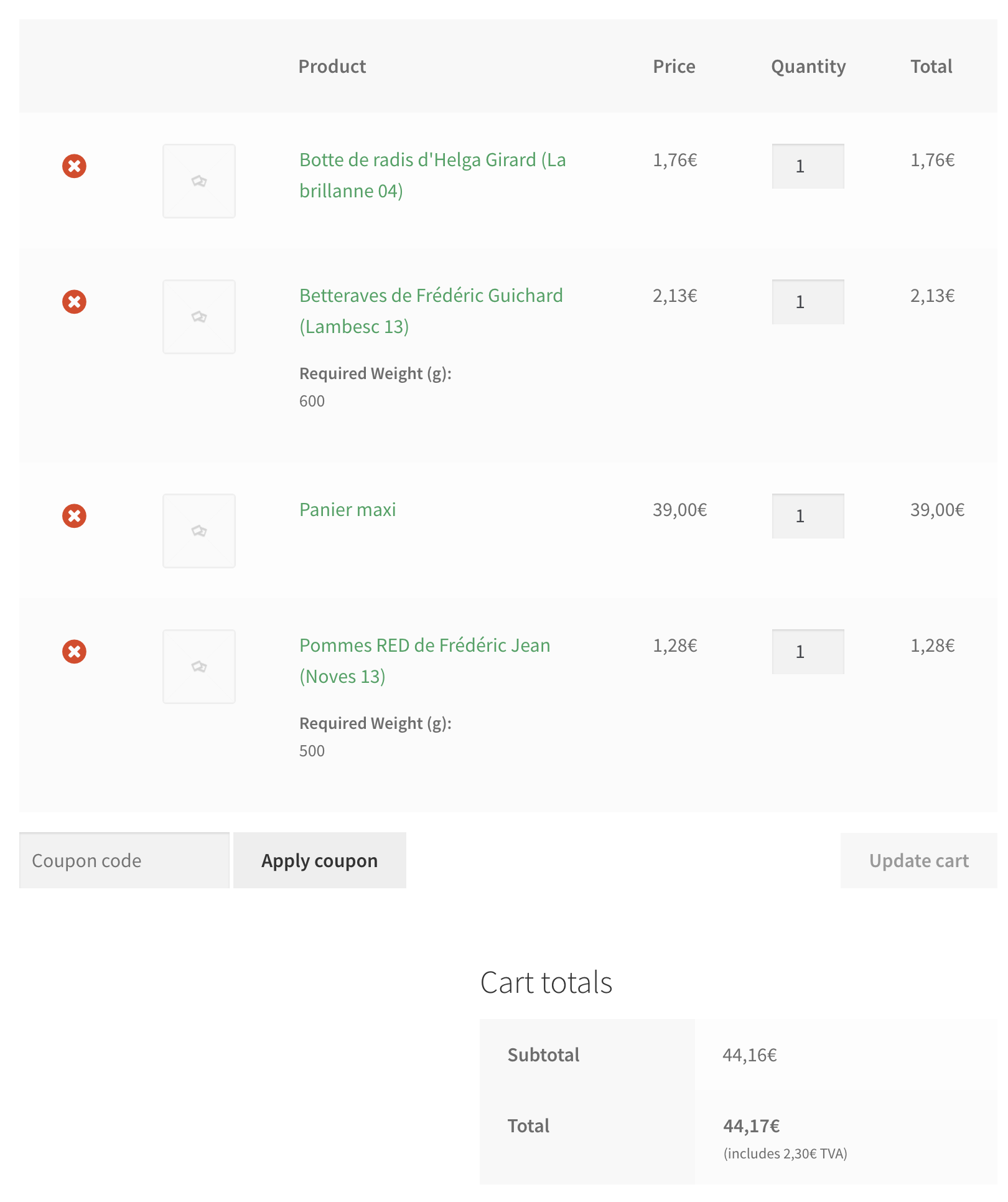Open the Pommes RED product thumbnail
Image resolution: width=1008 pixels, height=1202 pixels.
click(x=198, y=666)
